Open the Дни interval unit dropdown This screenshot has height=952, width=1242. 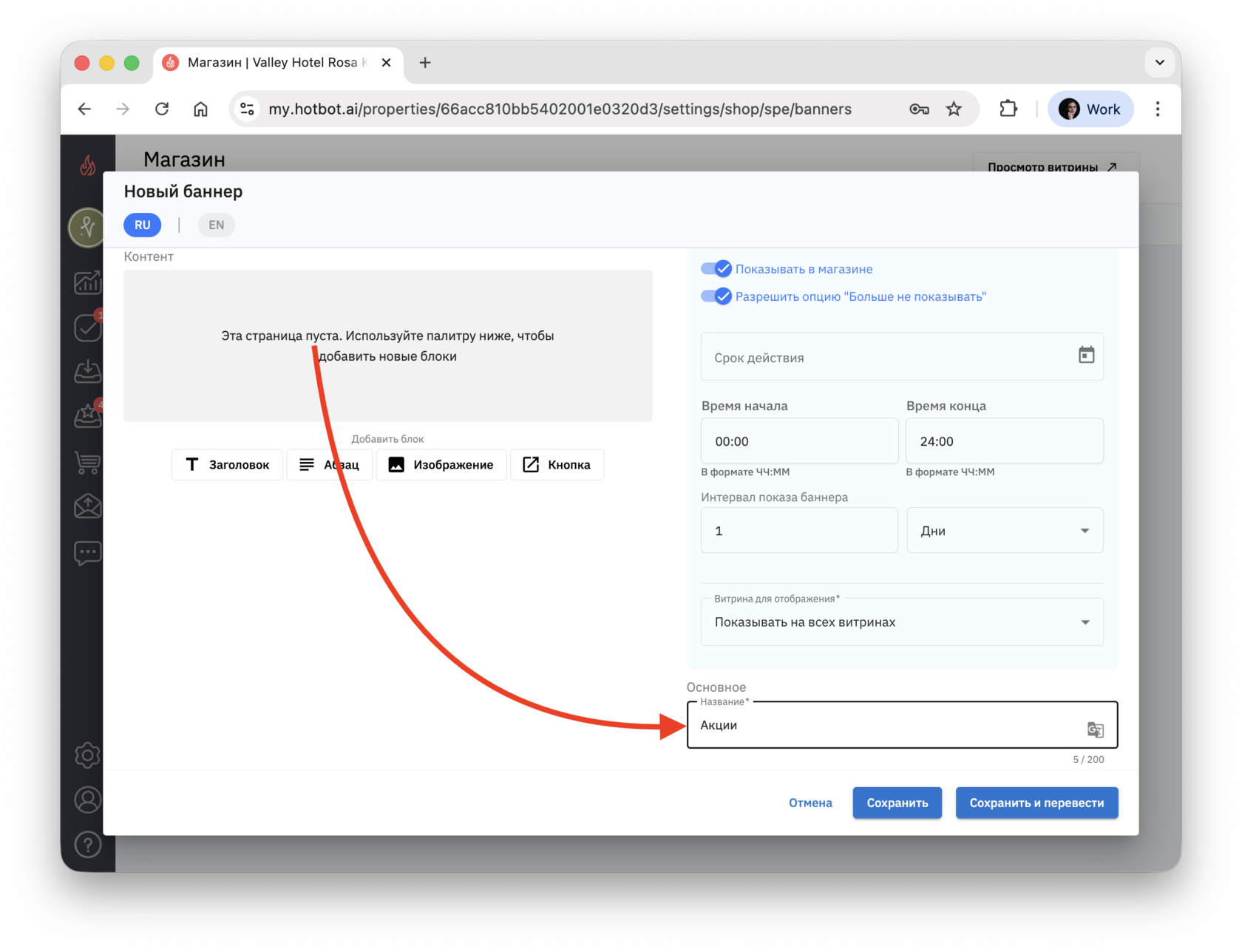coord(1005,530)
